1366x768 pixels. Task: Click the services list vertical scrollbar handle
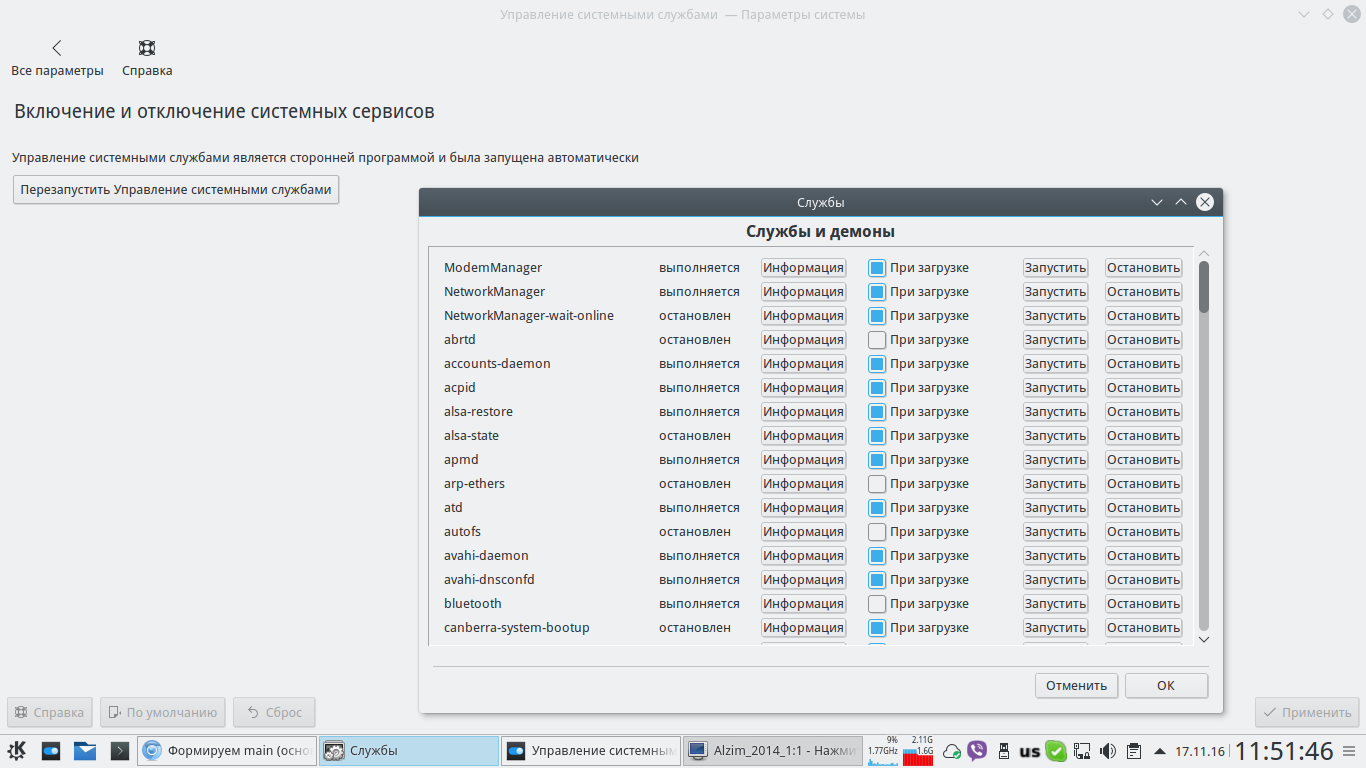1204,287
